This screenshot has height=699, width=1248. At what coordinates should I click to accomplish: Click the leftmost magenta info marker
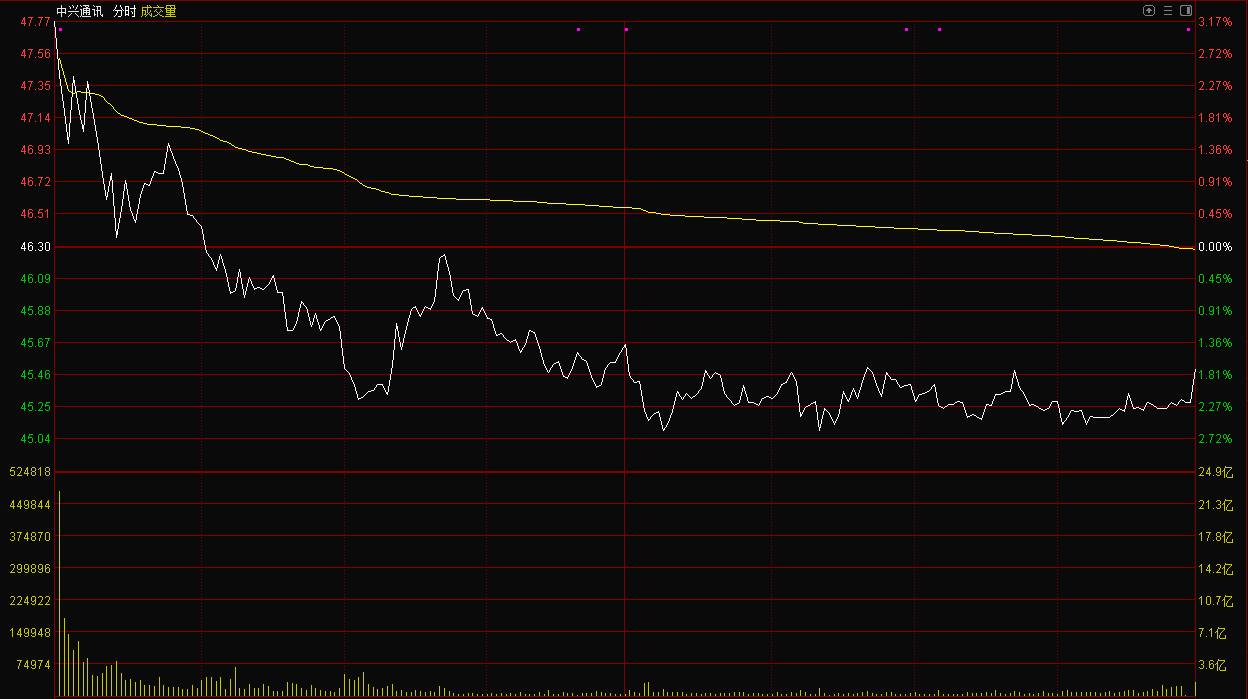point(60,30)
